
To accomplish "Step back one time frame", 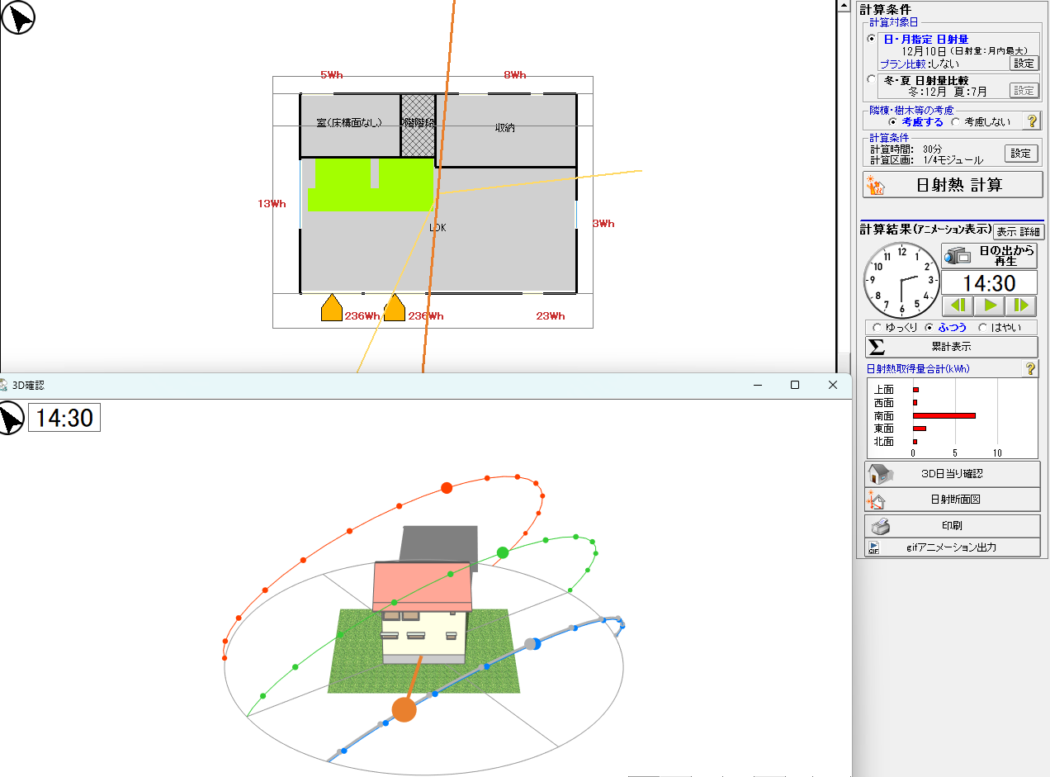I will pos(958,305).
